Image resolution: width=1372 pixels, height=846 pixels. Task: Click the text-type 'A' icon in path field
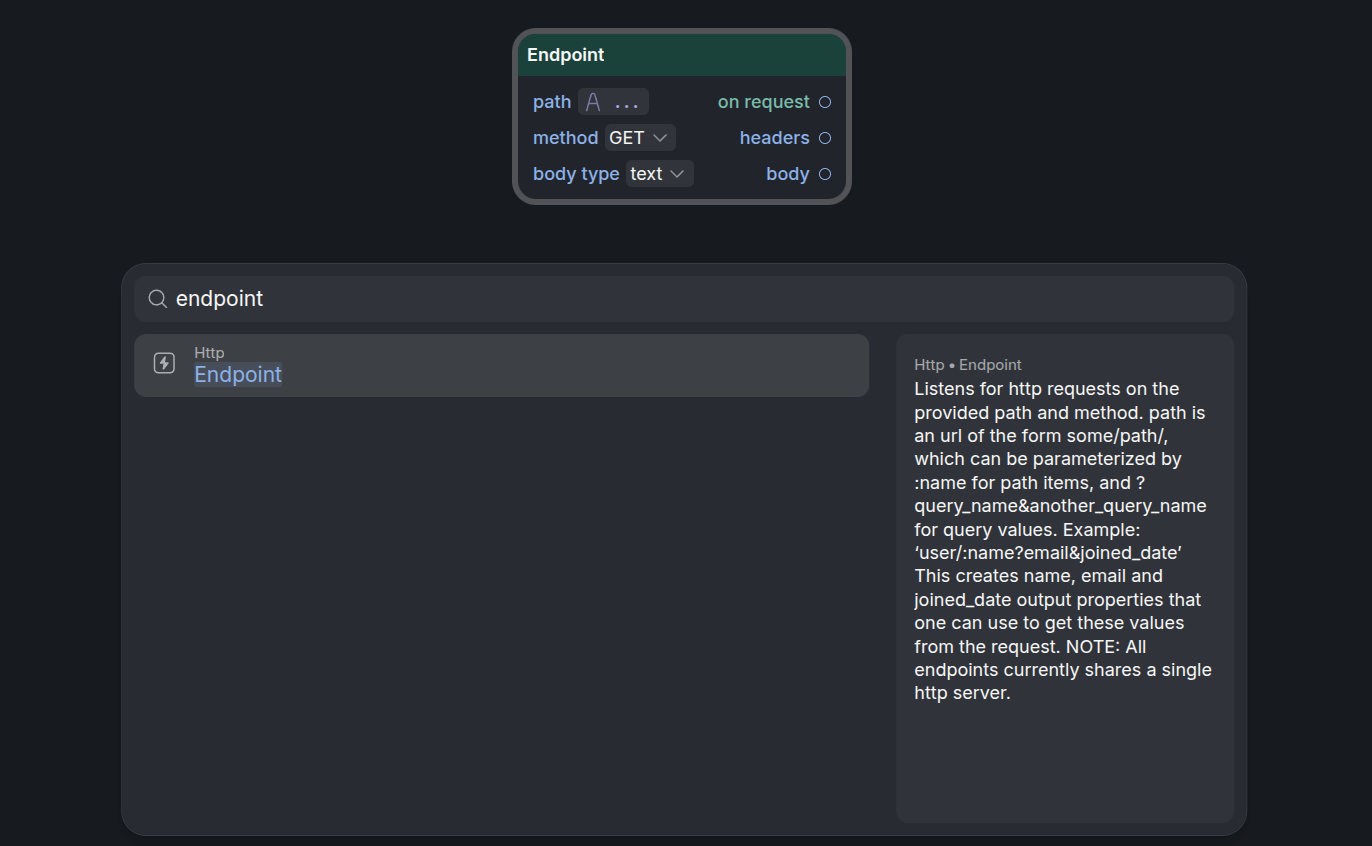click(x=593, y=102)
